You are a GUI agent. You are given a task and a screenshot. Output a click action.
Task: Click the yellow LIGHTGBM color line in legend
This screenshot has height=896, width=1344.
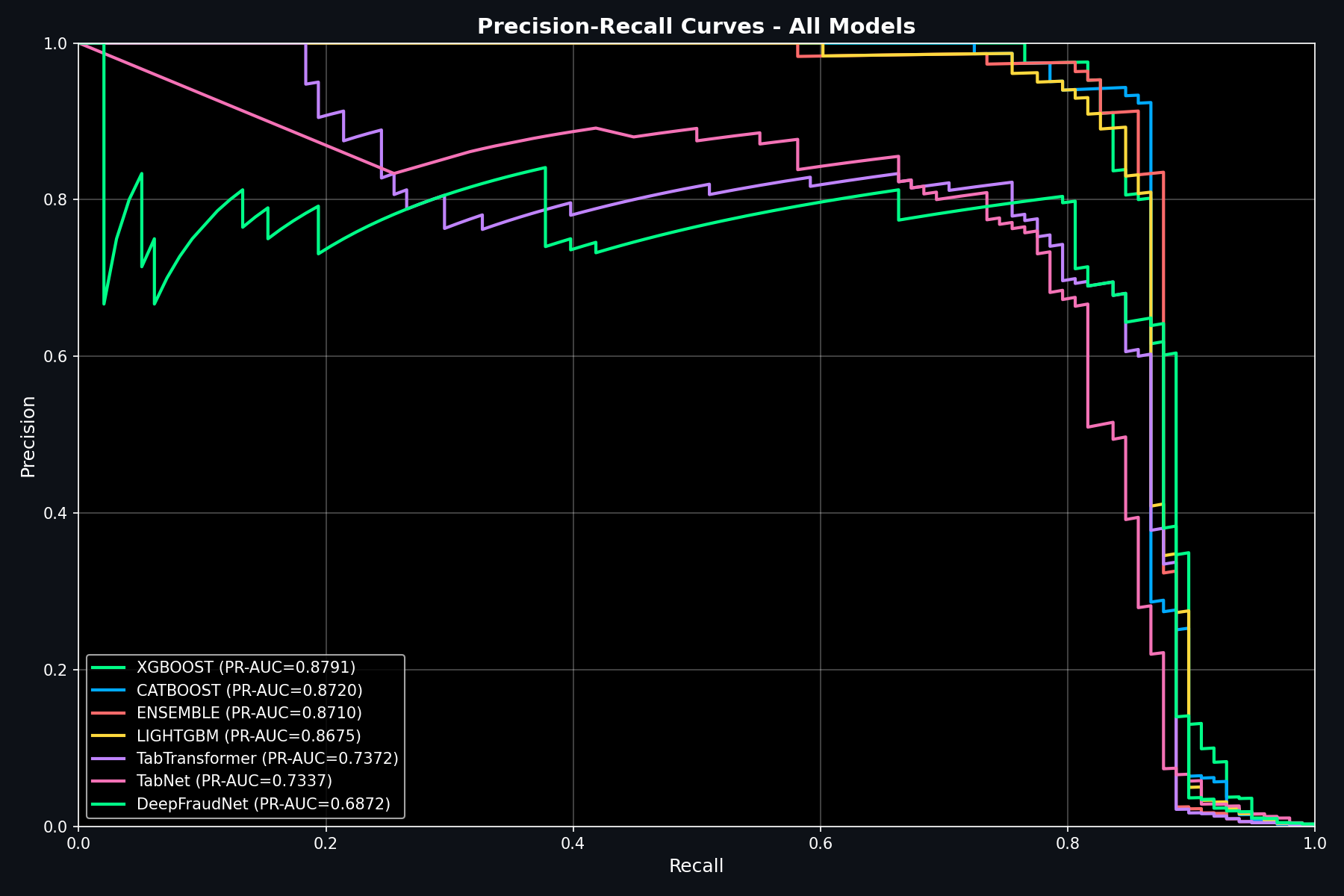(108, 736)
